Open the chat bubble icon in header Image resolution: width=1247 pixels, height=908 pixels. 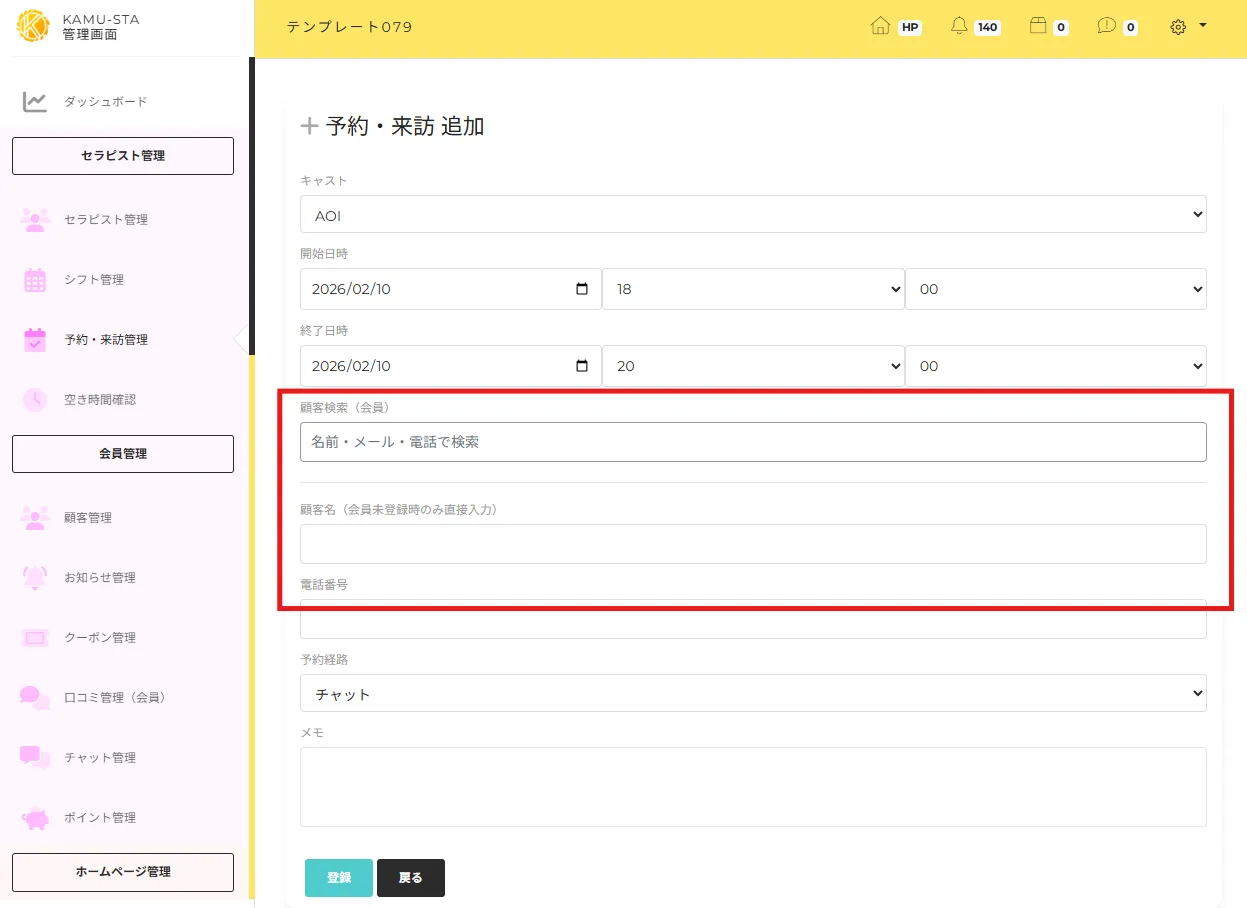pos(1106,27)
